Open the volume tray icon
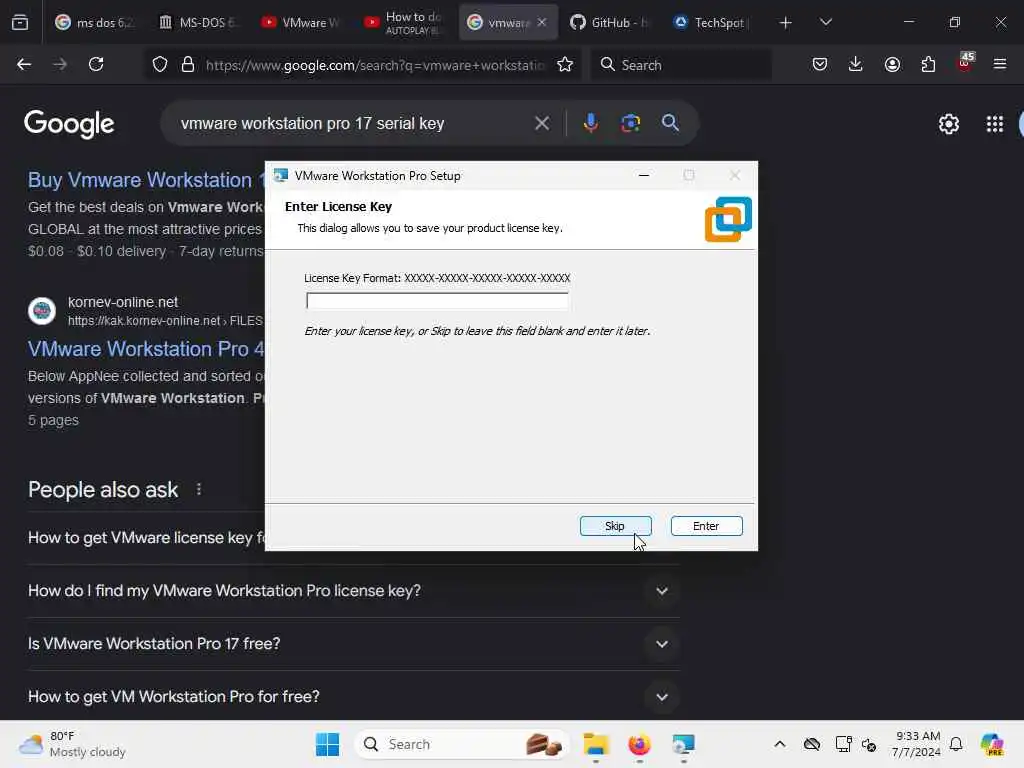Viewport: 1024px width, 768px height. [x=869, y=744]
